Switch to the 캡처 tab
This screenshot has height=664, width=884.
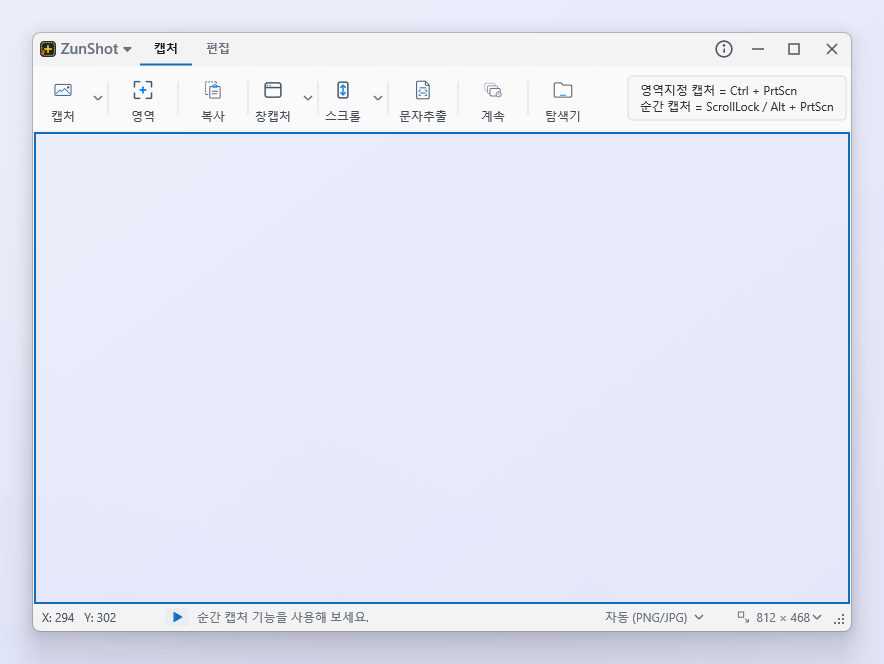click(166, 49)
